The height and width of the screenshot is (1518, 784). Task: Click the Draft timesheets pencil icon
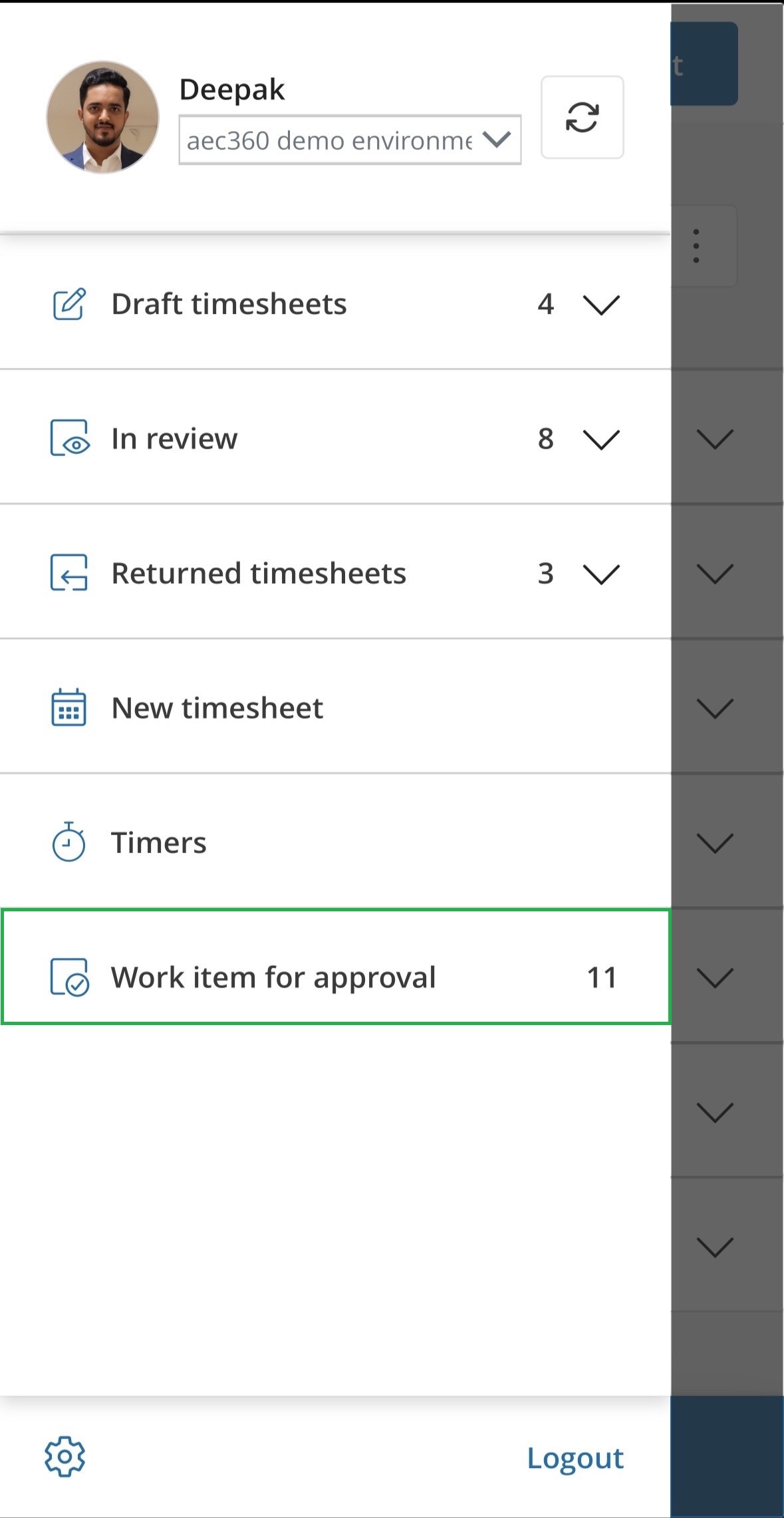pos(69,305)
